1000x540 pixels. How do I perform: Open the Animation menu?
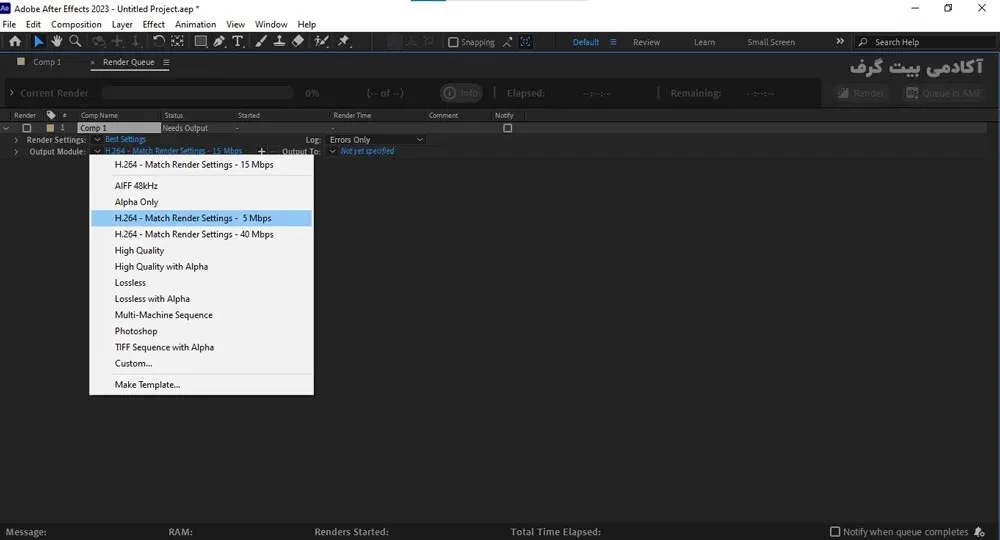pyautogui.click(x=195, y=24)
